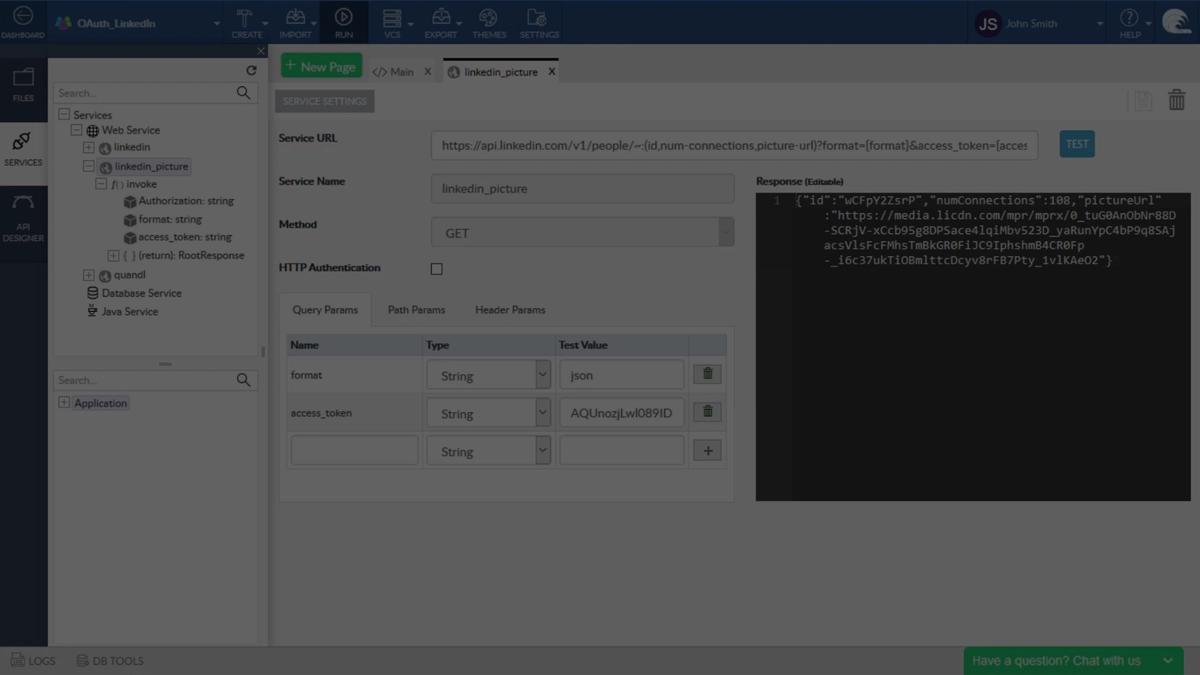Run the OAuth_LinkedIn project
1200x675 pixels.
click(x=344, y=18)
